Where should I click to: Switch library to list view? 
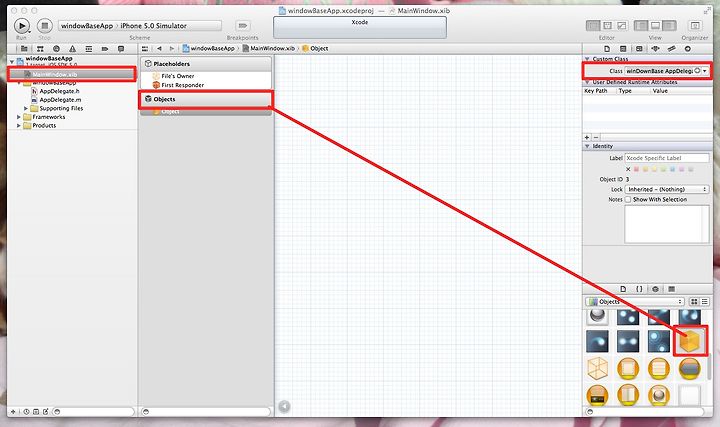pos(704,302)
